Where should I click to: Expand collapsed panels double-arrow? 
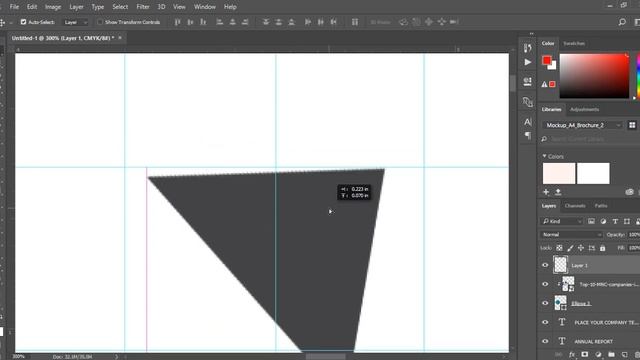pos(531,34)
